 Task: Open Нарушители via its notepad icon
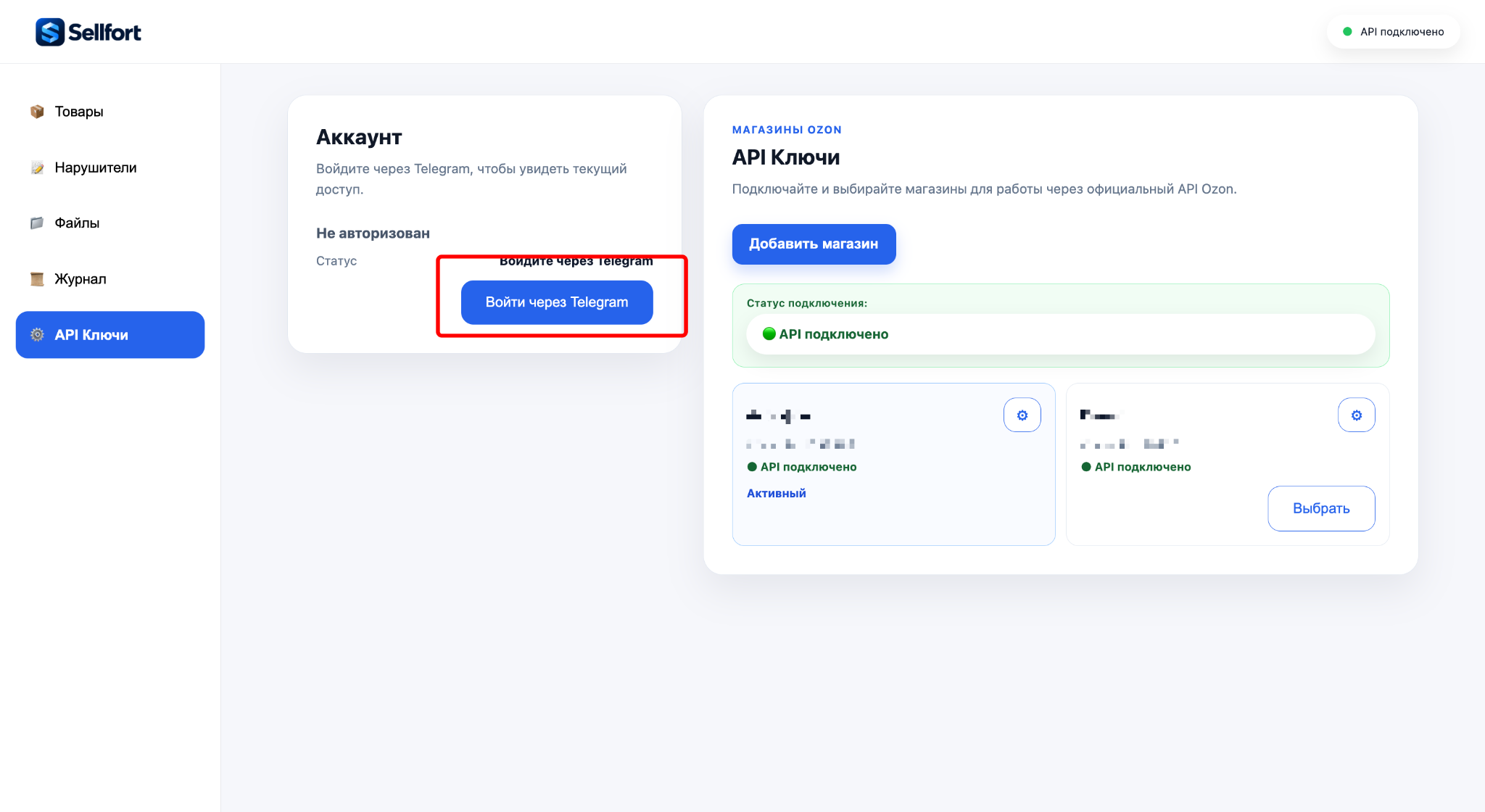[x=37, y=167]
